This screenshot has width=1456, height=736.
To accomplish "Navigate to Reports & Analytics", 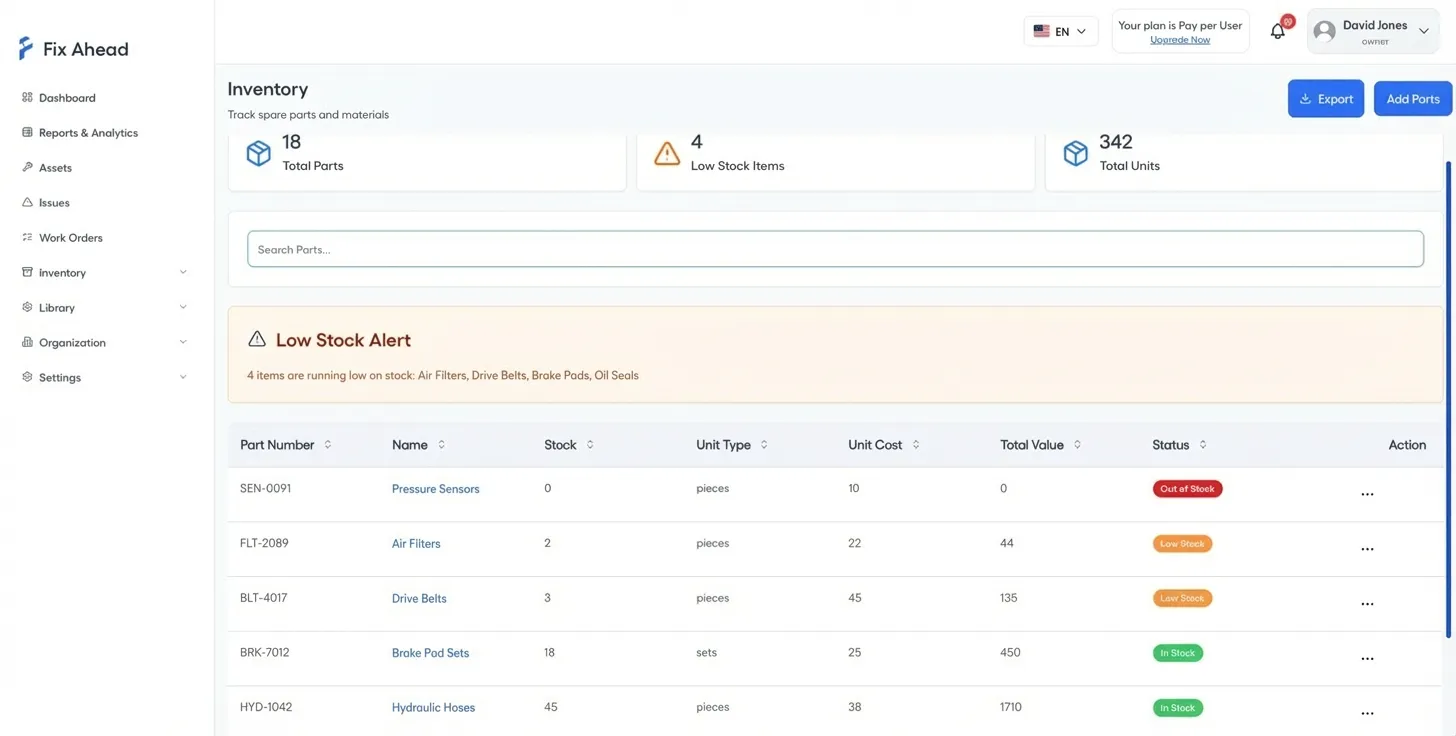I will (88, 133).
